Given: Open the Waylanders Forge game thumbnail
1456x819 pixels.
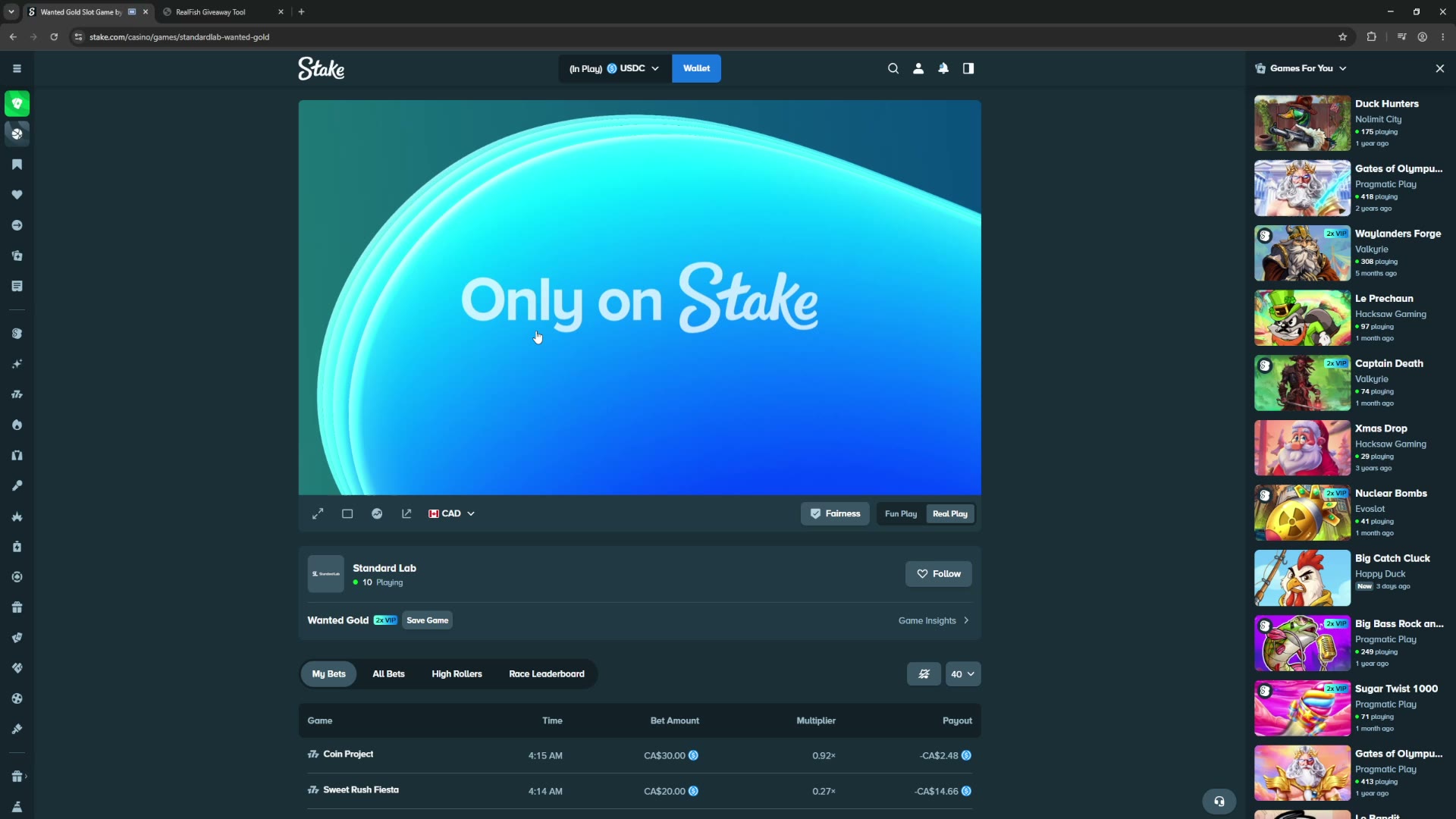Looking at the screenshot, I should coord(1302,253).
